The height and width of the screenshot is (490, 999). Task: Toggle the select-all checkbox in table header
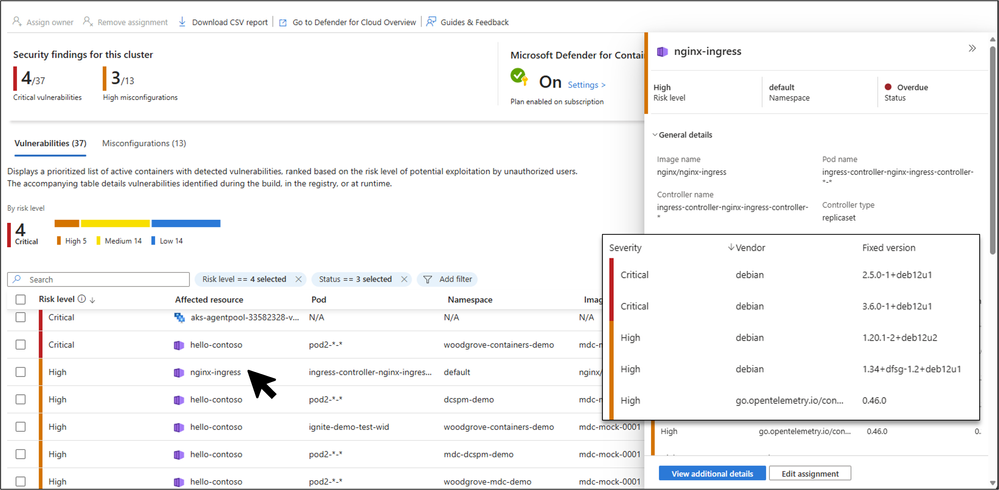point(20,299)
